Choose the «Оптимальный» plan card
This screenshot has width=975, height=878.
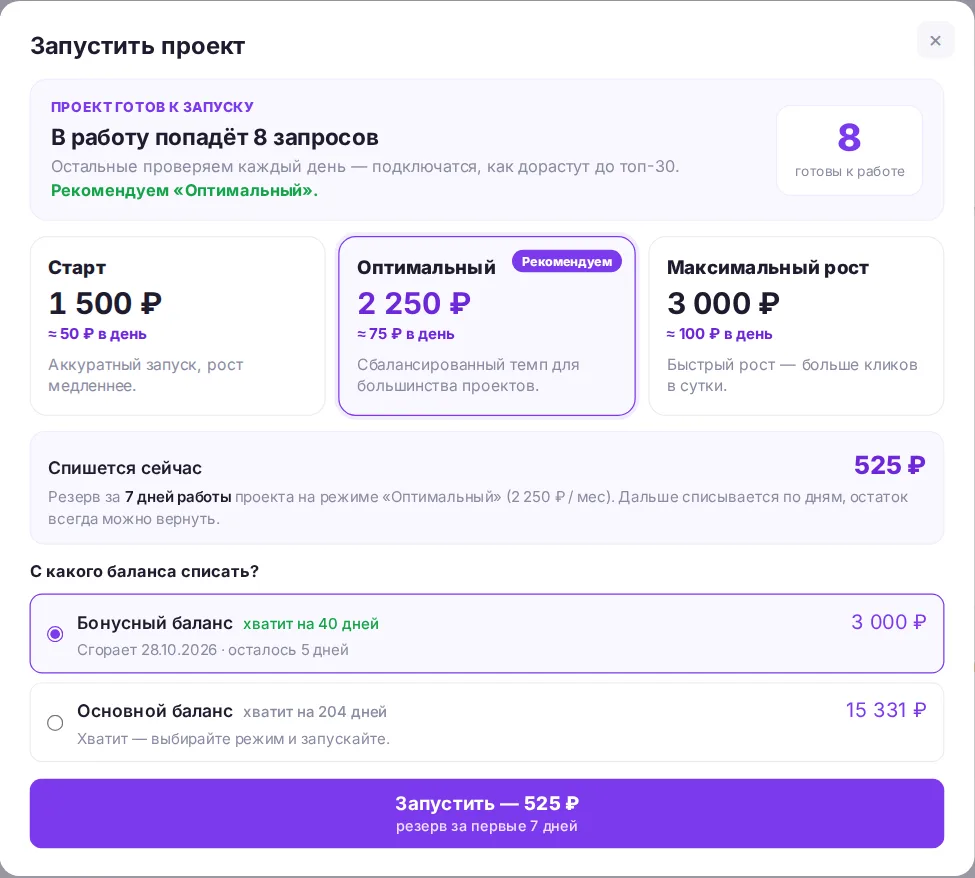[487, 326]
